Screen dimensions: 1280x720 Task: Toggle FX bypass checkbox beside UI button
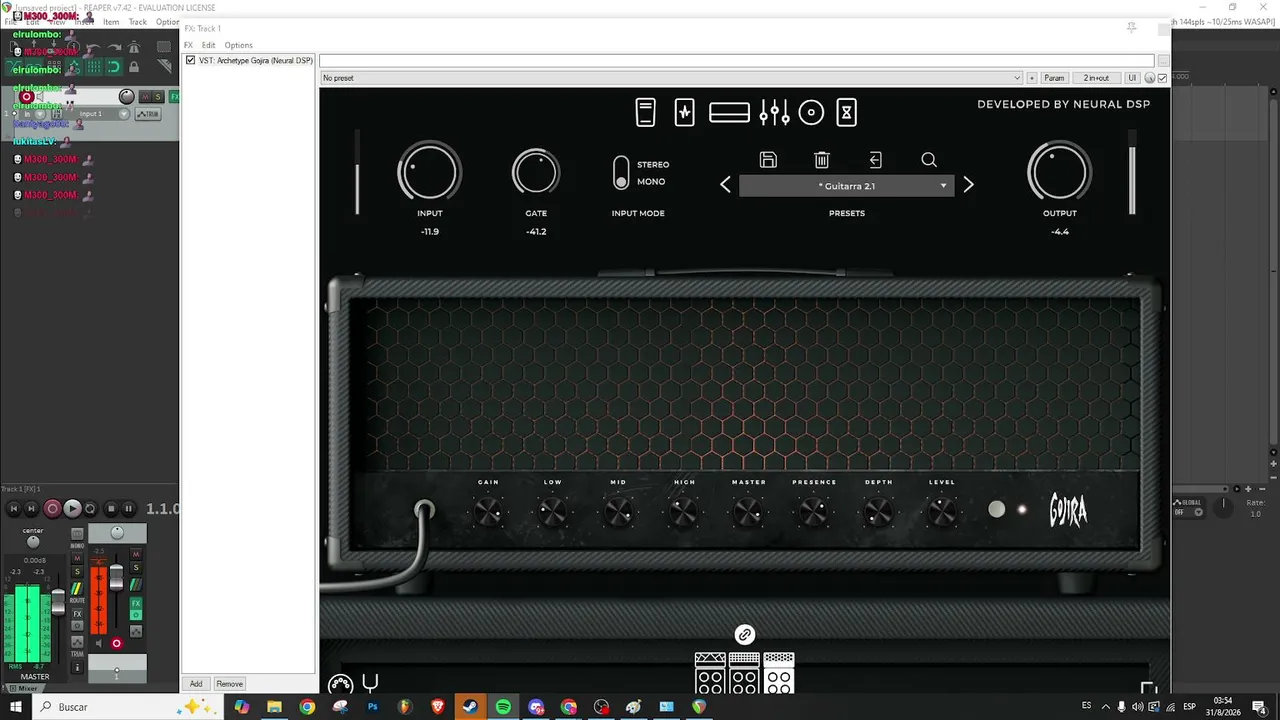pos(1162,78)
